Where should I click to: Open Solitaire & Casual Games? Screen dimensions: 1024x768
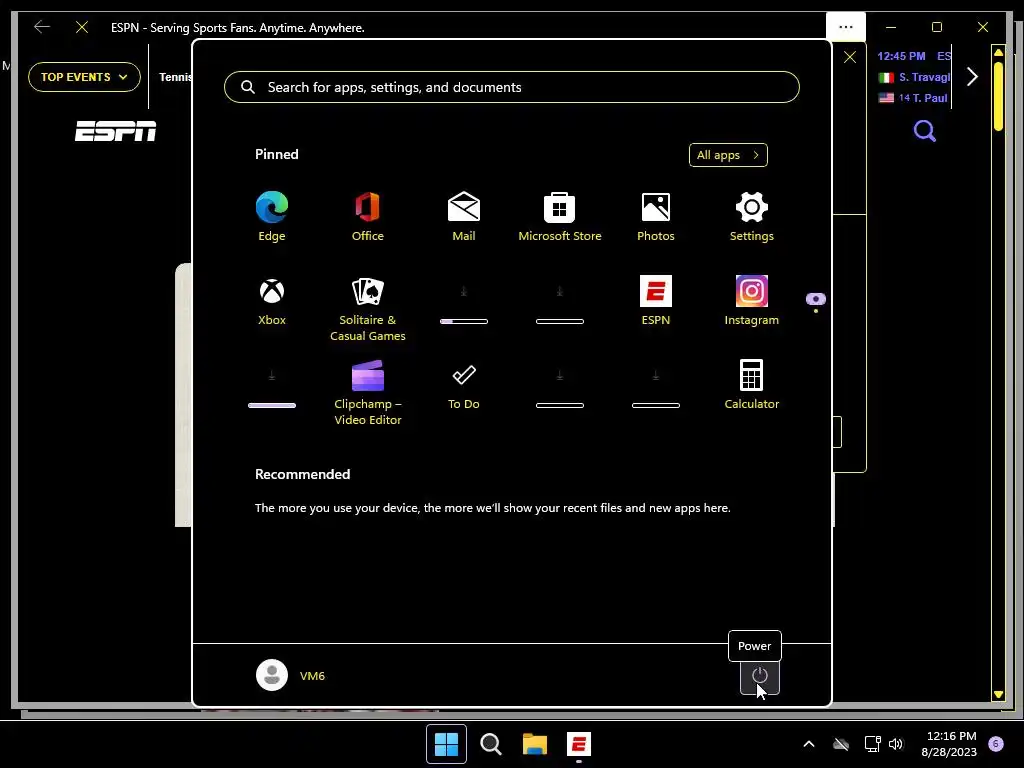[x=368, y=309]
